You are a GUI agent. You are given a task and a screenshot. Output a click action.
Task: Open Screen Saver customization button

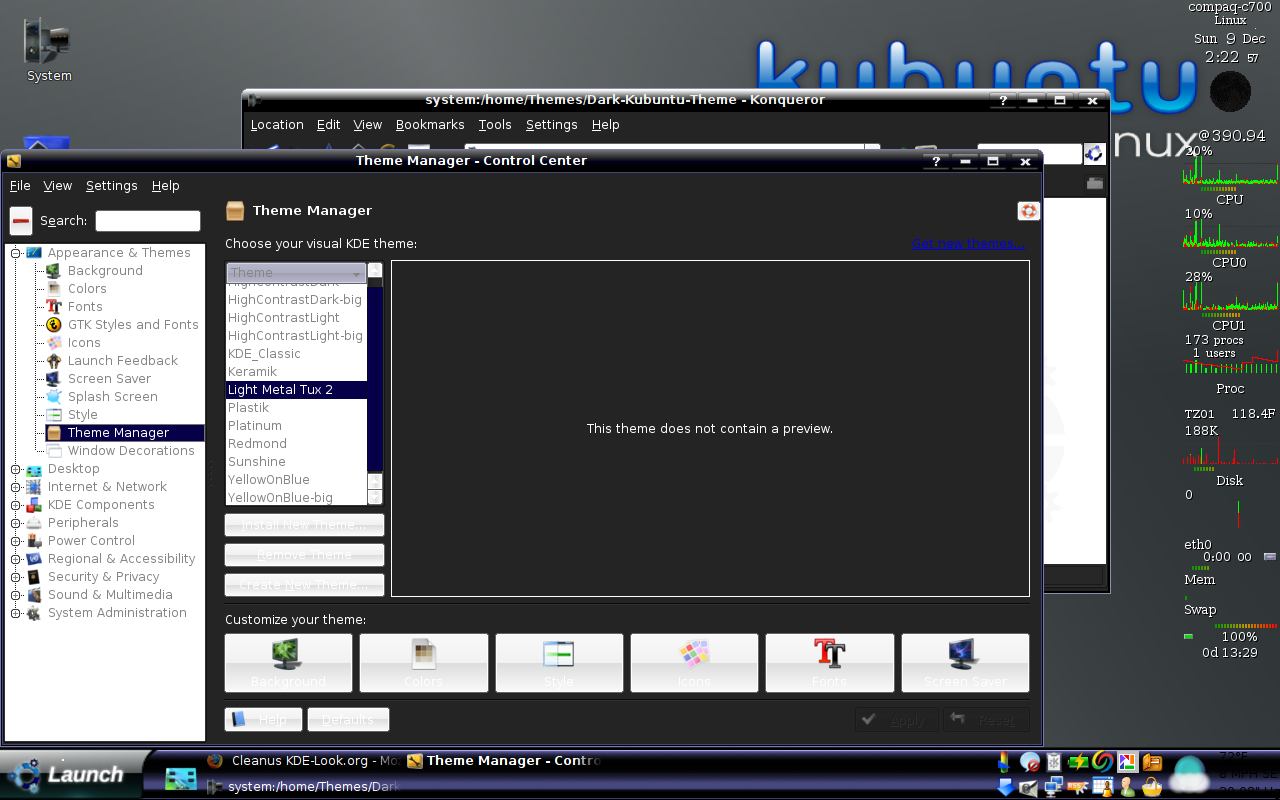tap(965, 663)
